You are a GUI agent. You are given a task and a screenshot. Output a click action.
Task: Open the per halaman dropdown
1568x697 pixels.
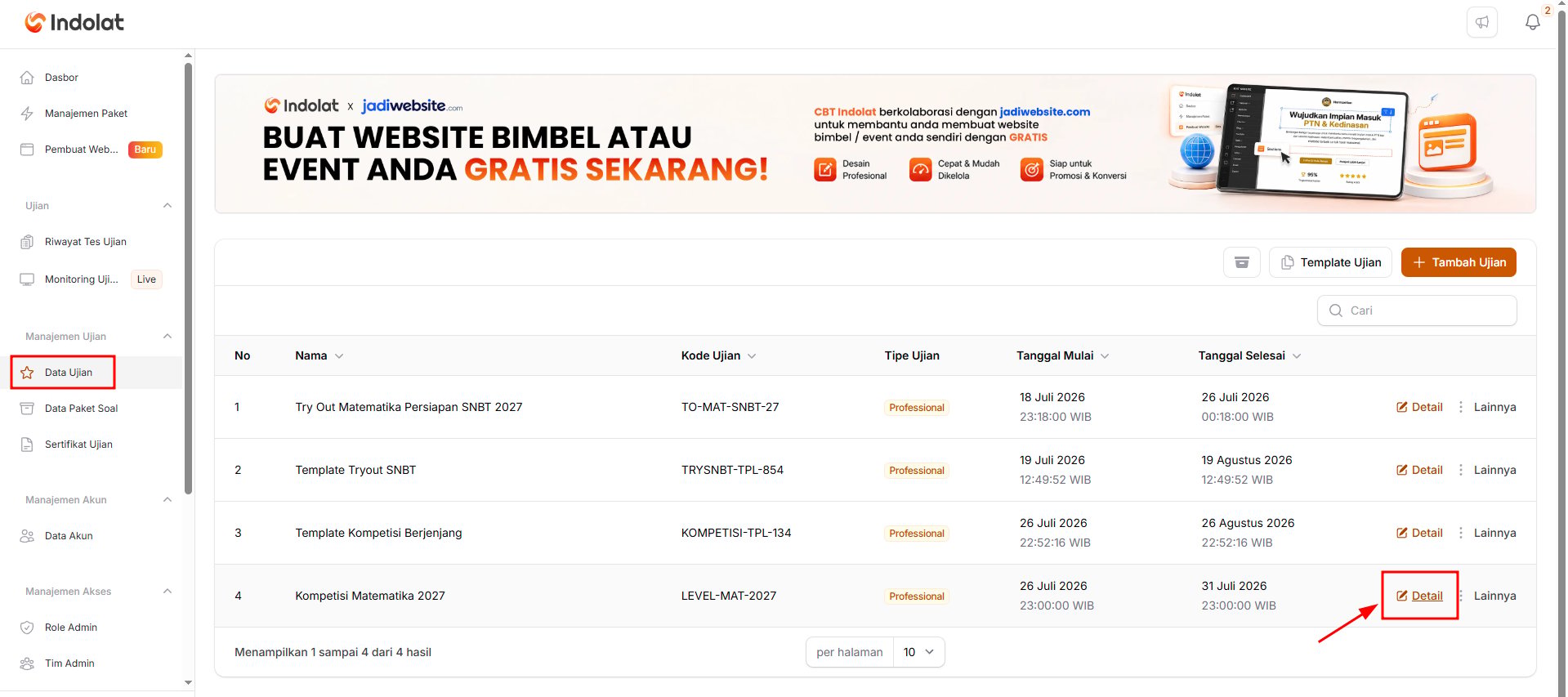[x=919, y=652]
